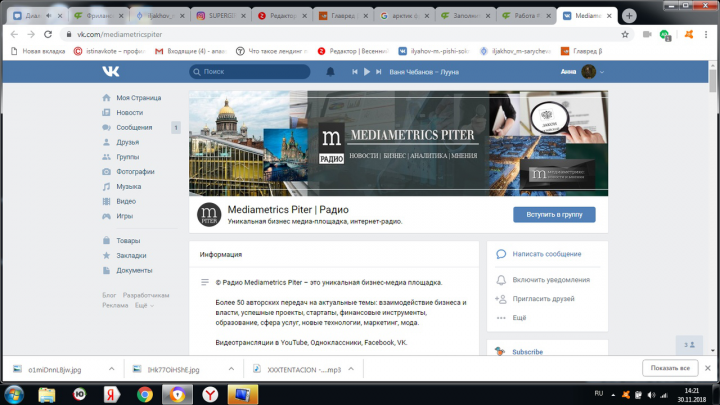Click the Реклама footer link
The width and height of the screenshot is (720, 405).
[115, 305]
